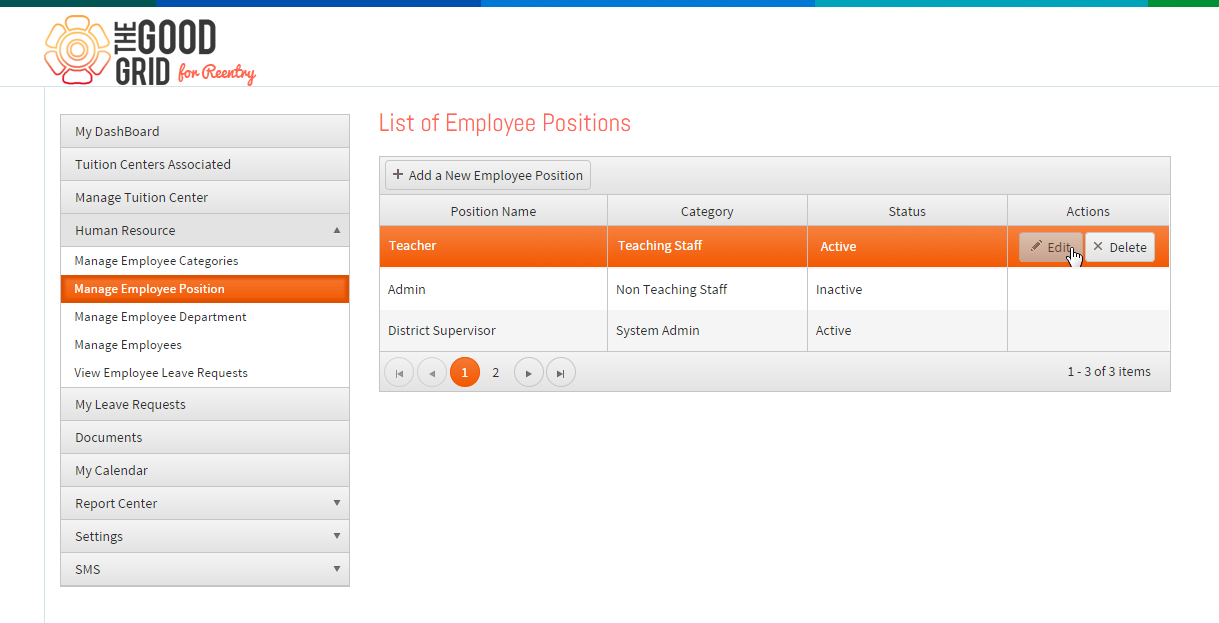
Task: Click the Non Teaching Staff cell
Action: coord(707,289)
